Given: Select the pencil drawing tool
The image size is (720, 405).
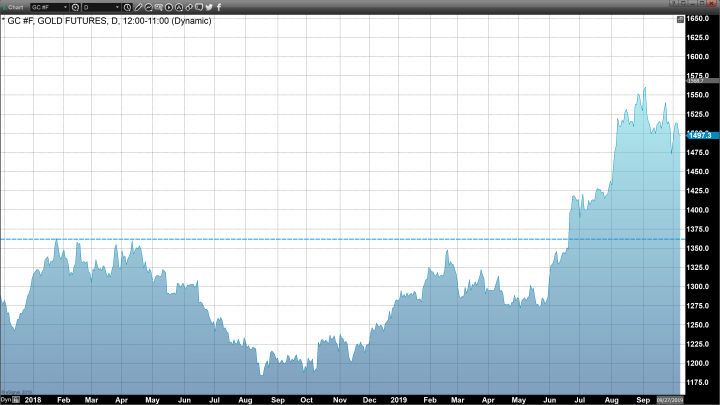Looking at the screenshot, I should click(139, 7).
